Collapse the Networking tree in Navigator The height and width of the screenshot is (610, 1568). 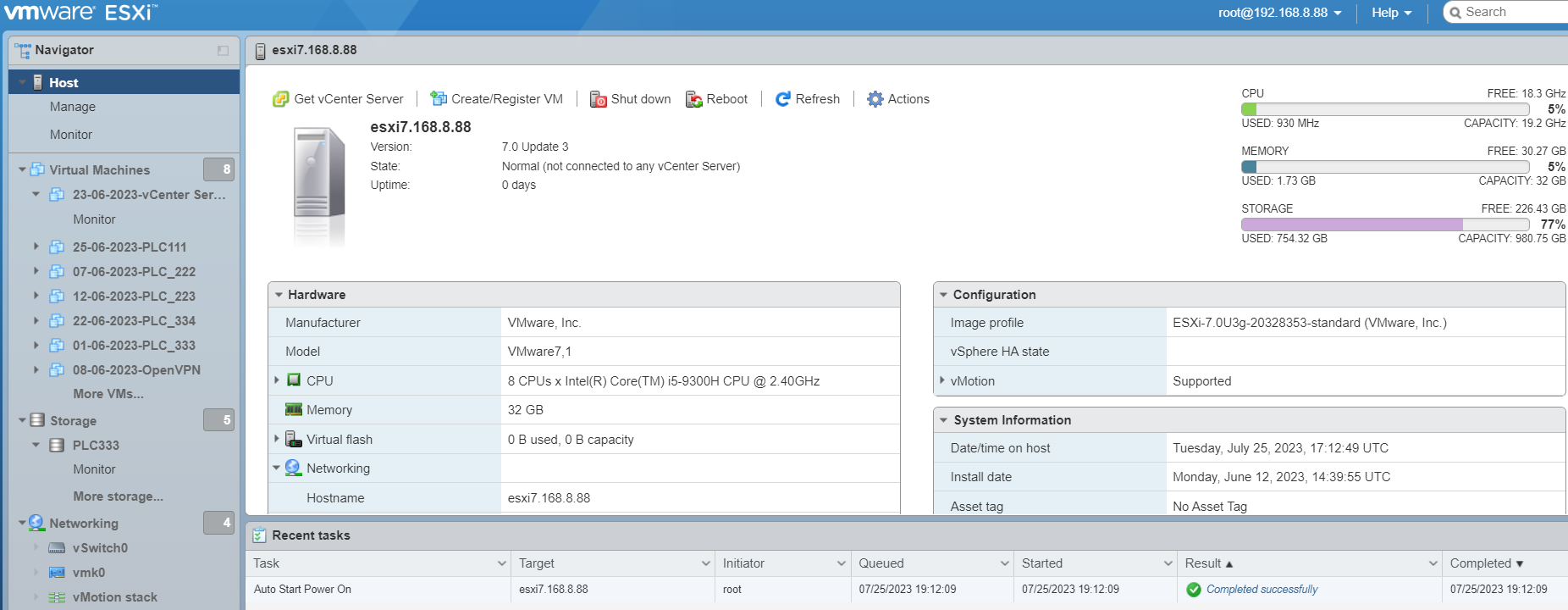click(x=22, y=523)
